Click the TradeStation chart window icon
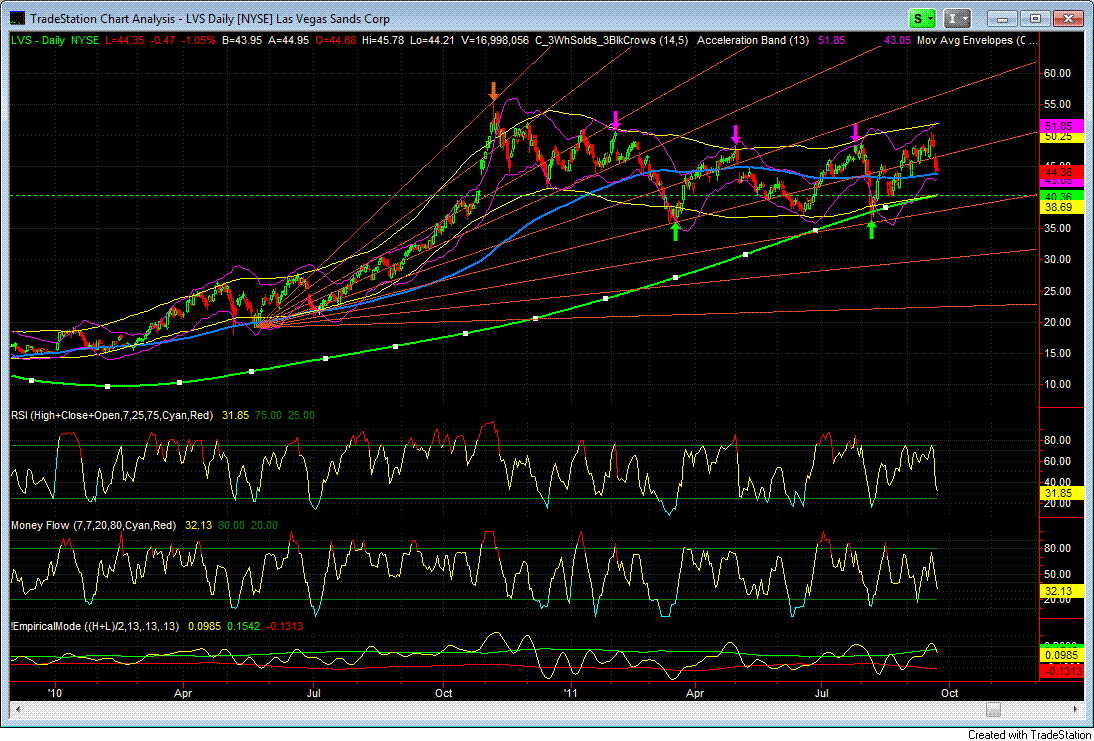Image resolution: width=1094 pixels, height=741 pixels. click(x=15, y=19)
